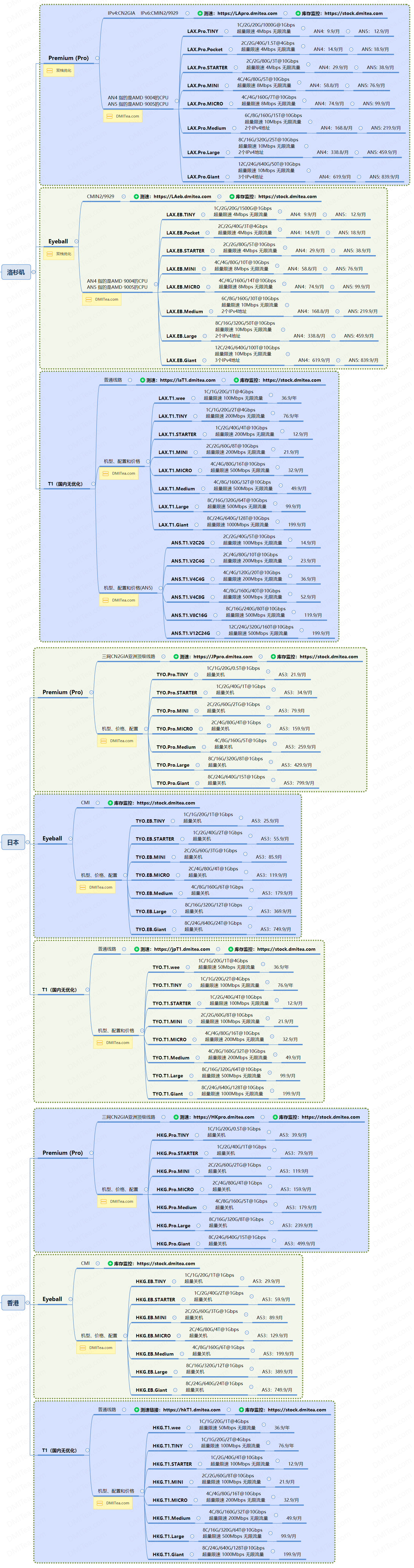
Task: Click the green plus icon before https://JPpro.dmitea.com
Action: (x=175, y=657)
